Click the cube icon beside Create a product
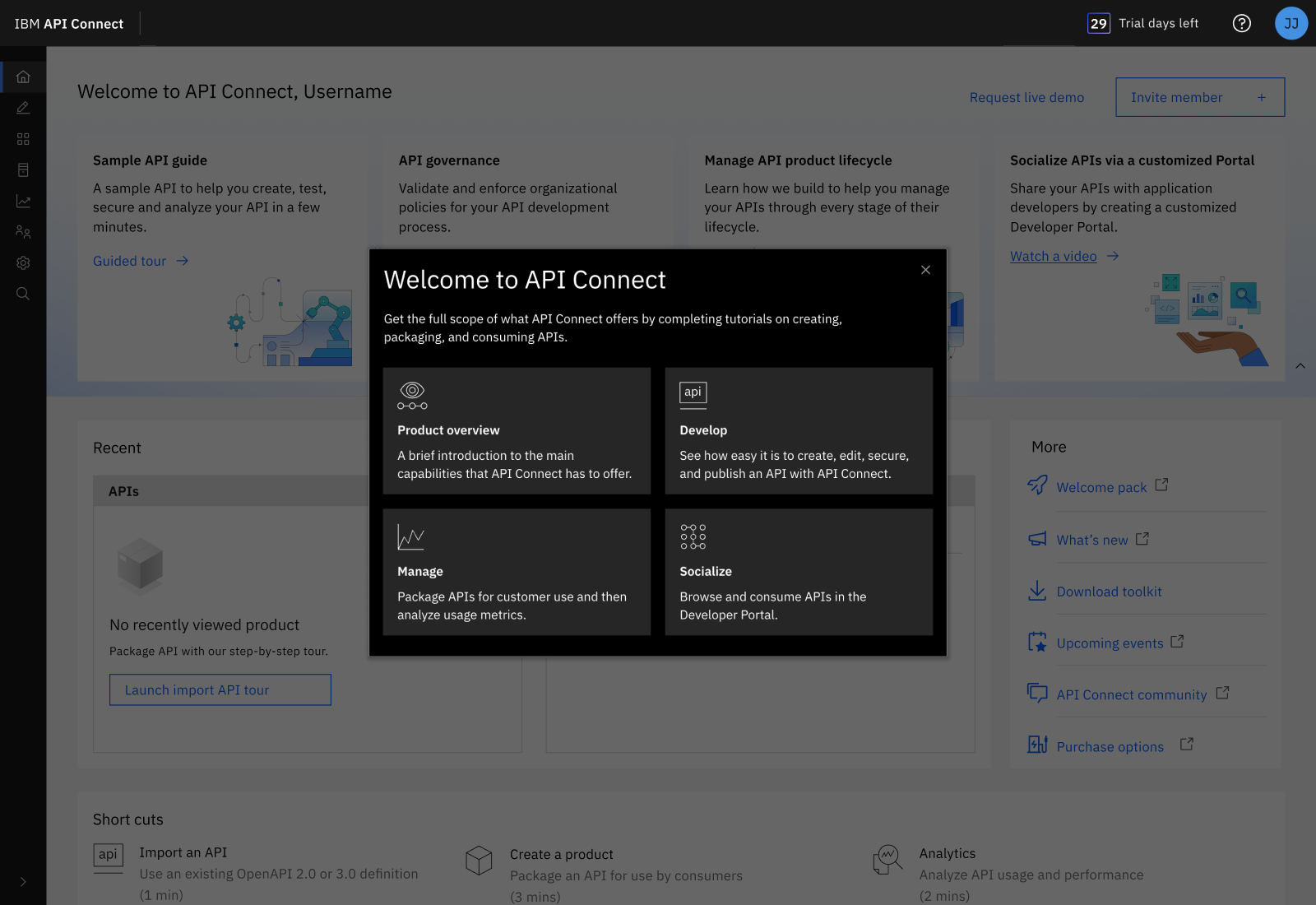Image resolution: width=1316 pixels, height=905 pixels. (x=479, y=861)
